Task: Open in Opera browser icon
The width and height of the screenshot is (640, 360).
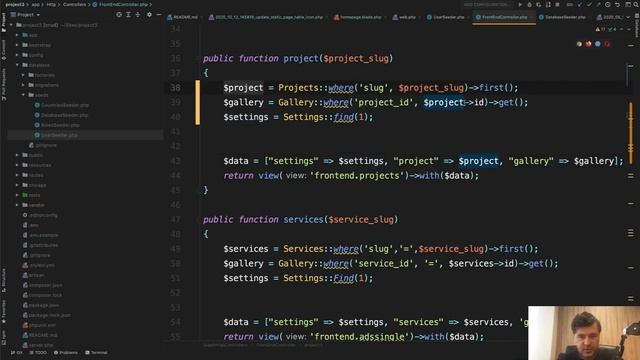Action: pyautogui.click(x=607, y=44)
